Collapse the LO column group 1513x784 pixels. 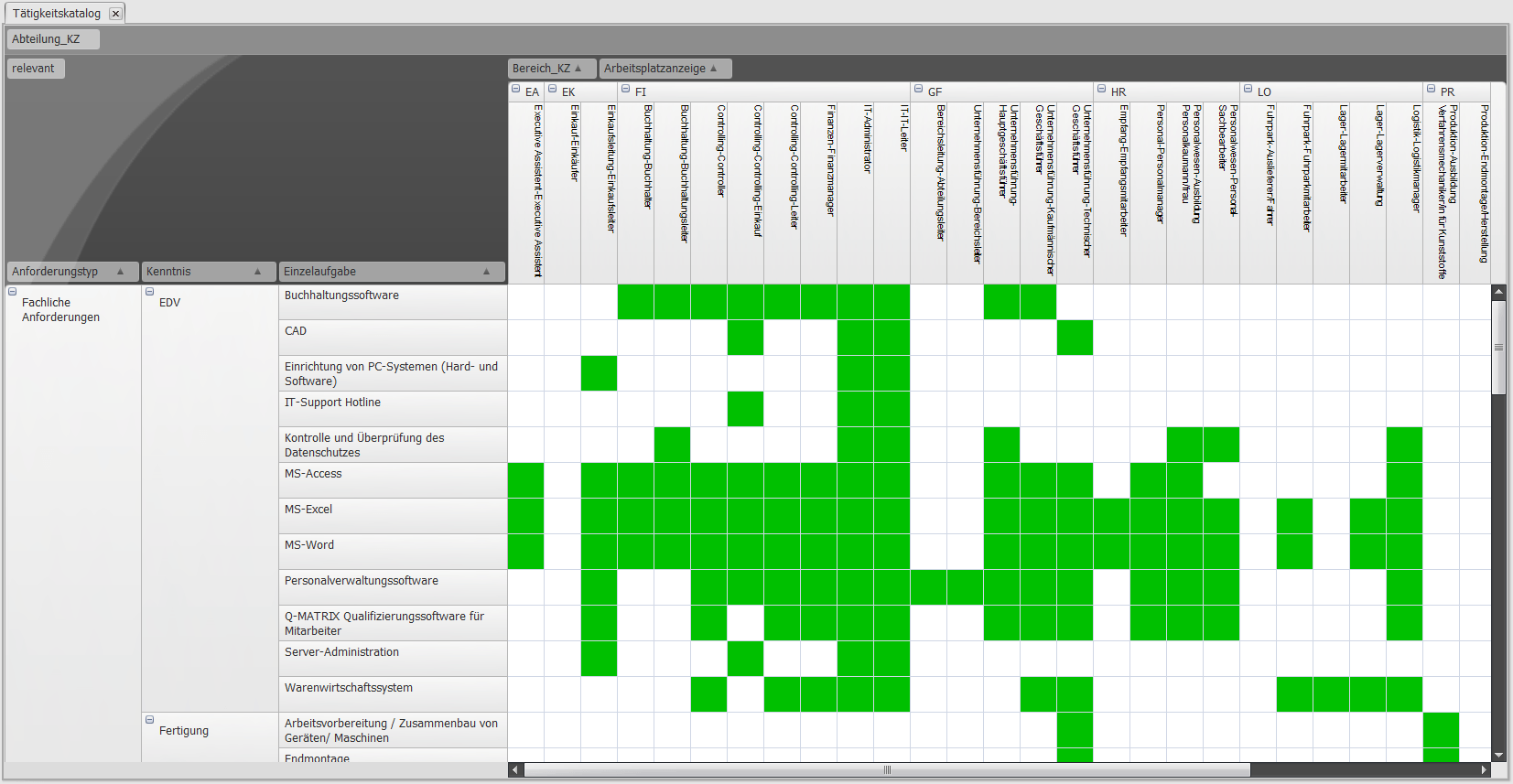(1248, 90)
